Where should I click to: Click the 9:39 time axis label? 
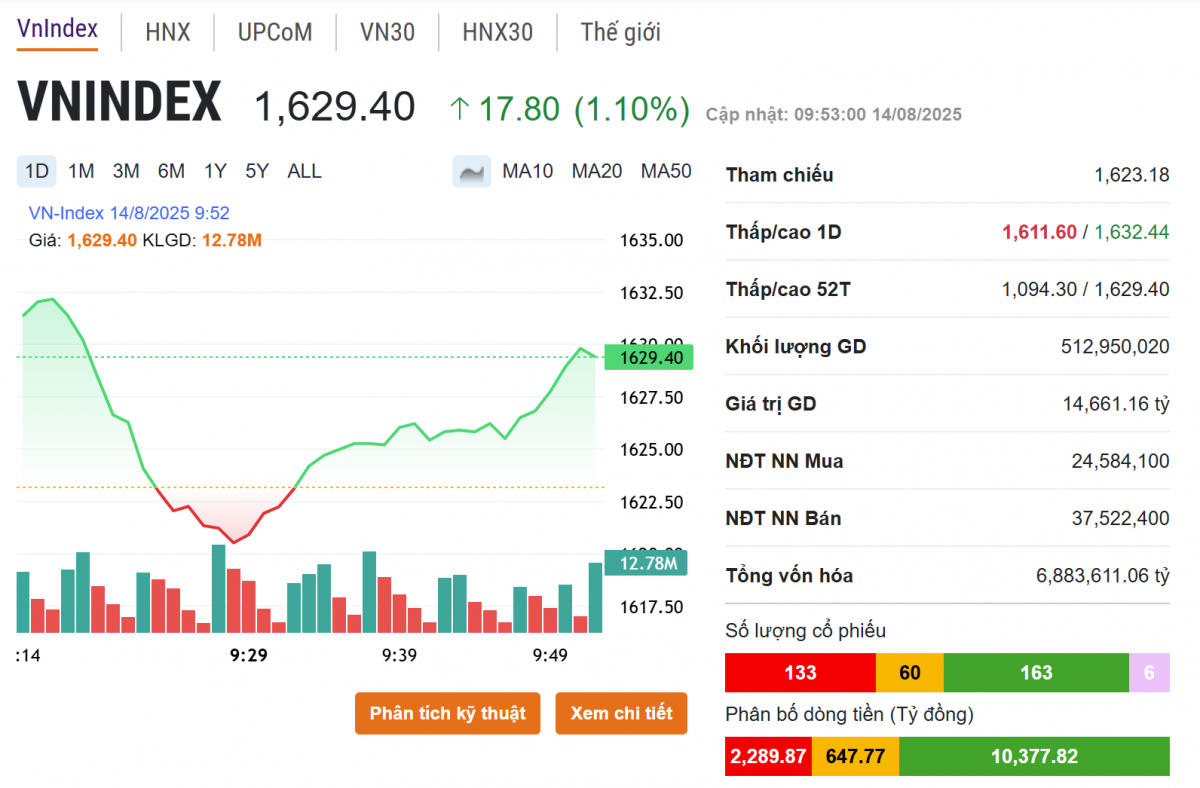399,655
